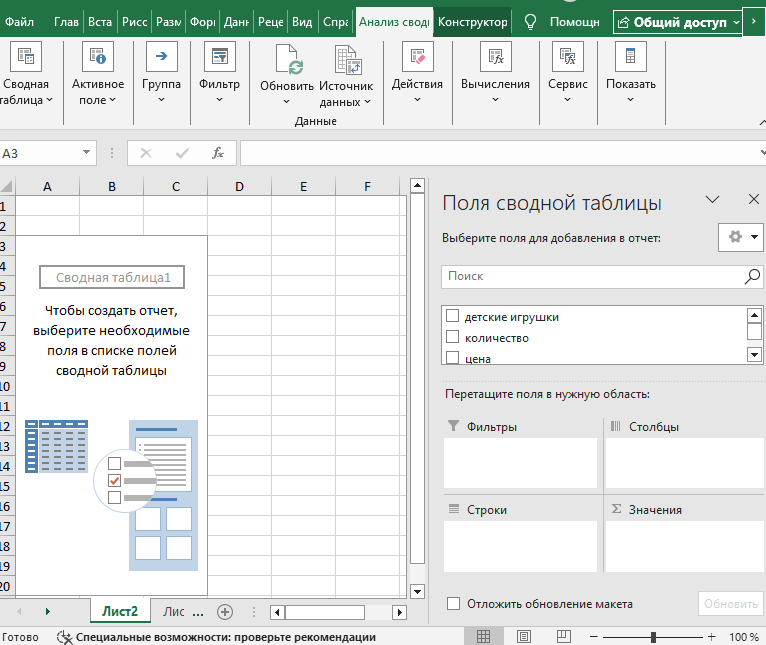Expand the Name Box dropdown
Screen dimensions: 766x645
tap(86, 152)
